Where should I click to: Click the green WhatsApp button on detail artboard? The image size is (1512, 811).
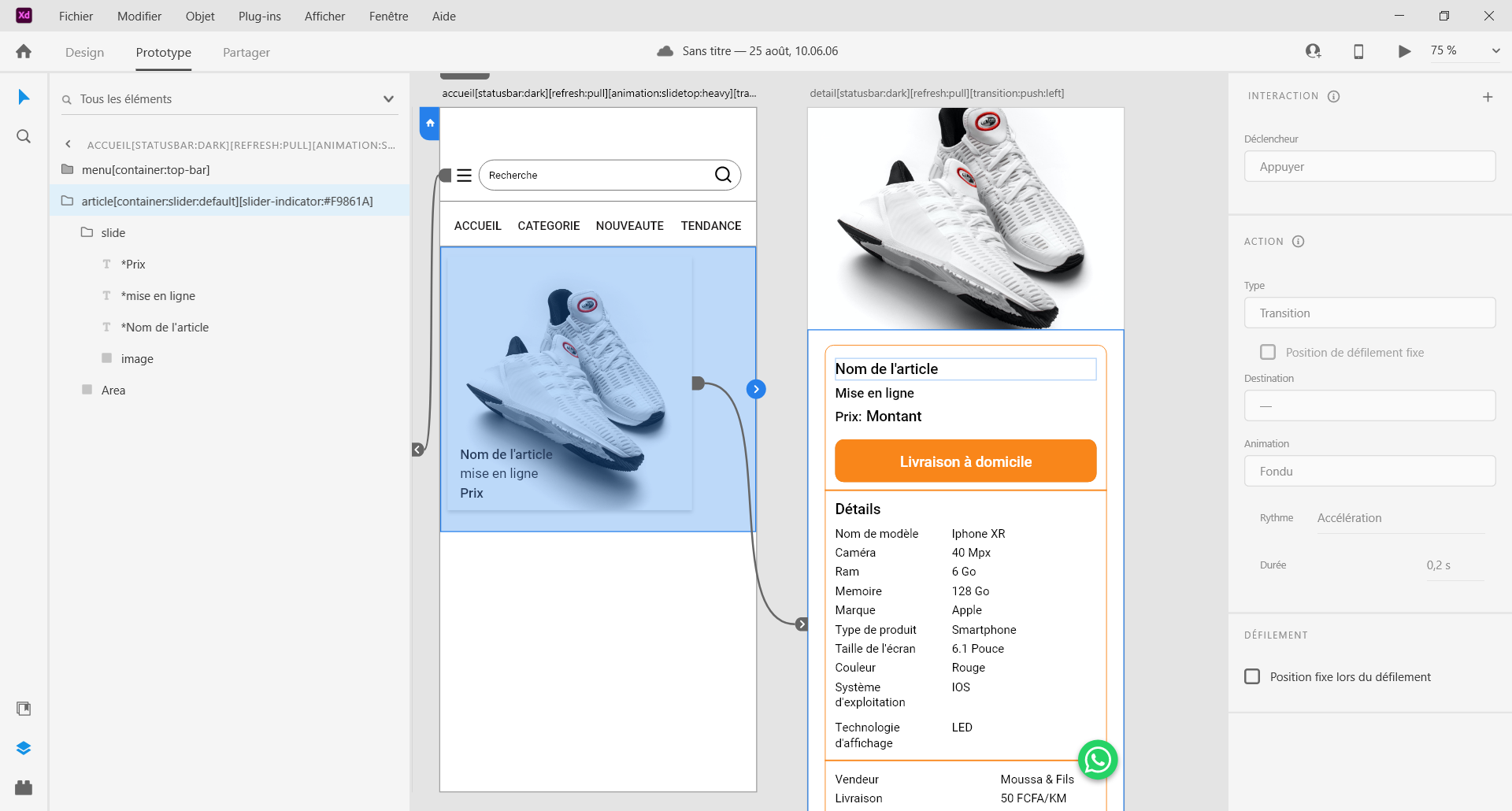pos(1098,760)
